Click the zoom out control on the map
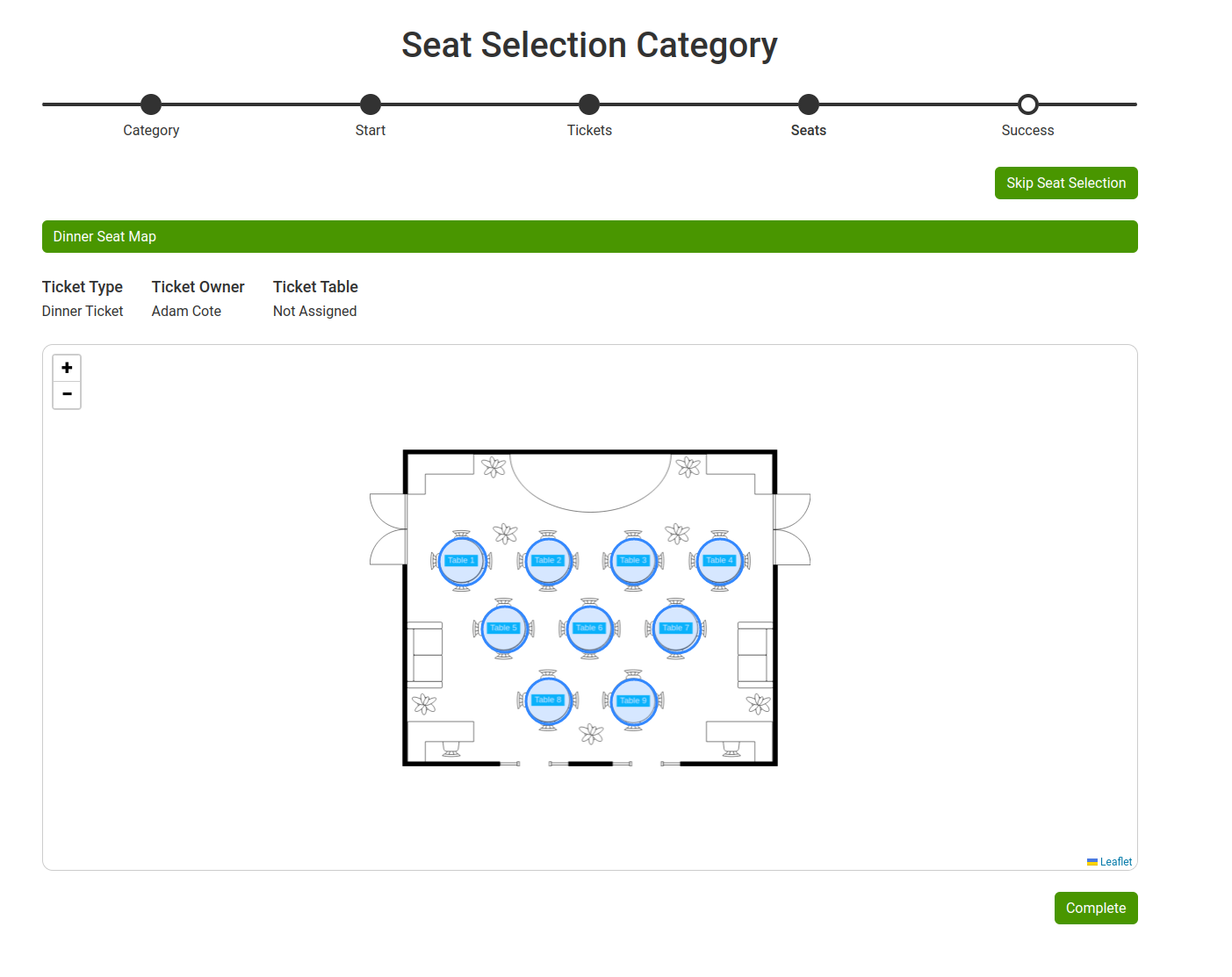 click(67, 394)
